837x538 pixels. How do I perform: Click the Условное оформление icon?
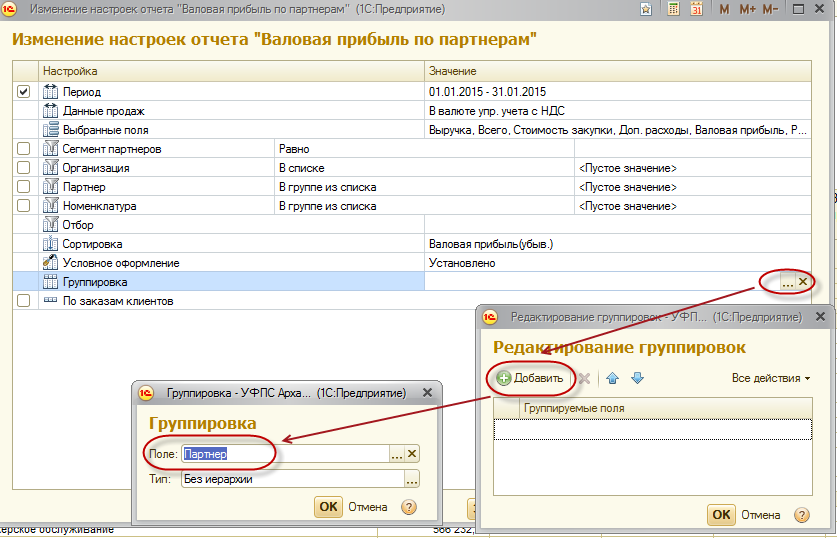click(50, 263)
